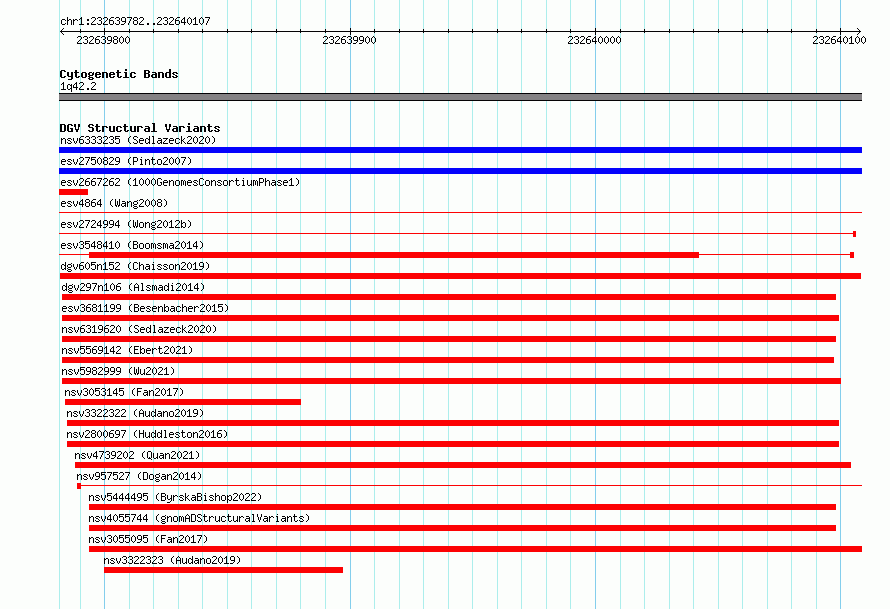Open variant nsv5982999 (Wu2021) label
The width and height of the screenshot is (890, 609).
coord(118,371)
